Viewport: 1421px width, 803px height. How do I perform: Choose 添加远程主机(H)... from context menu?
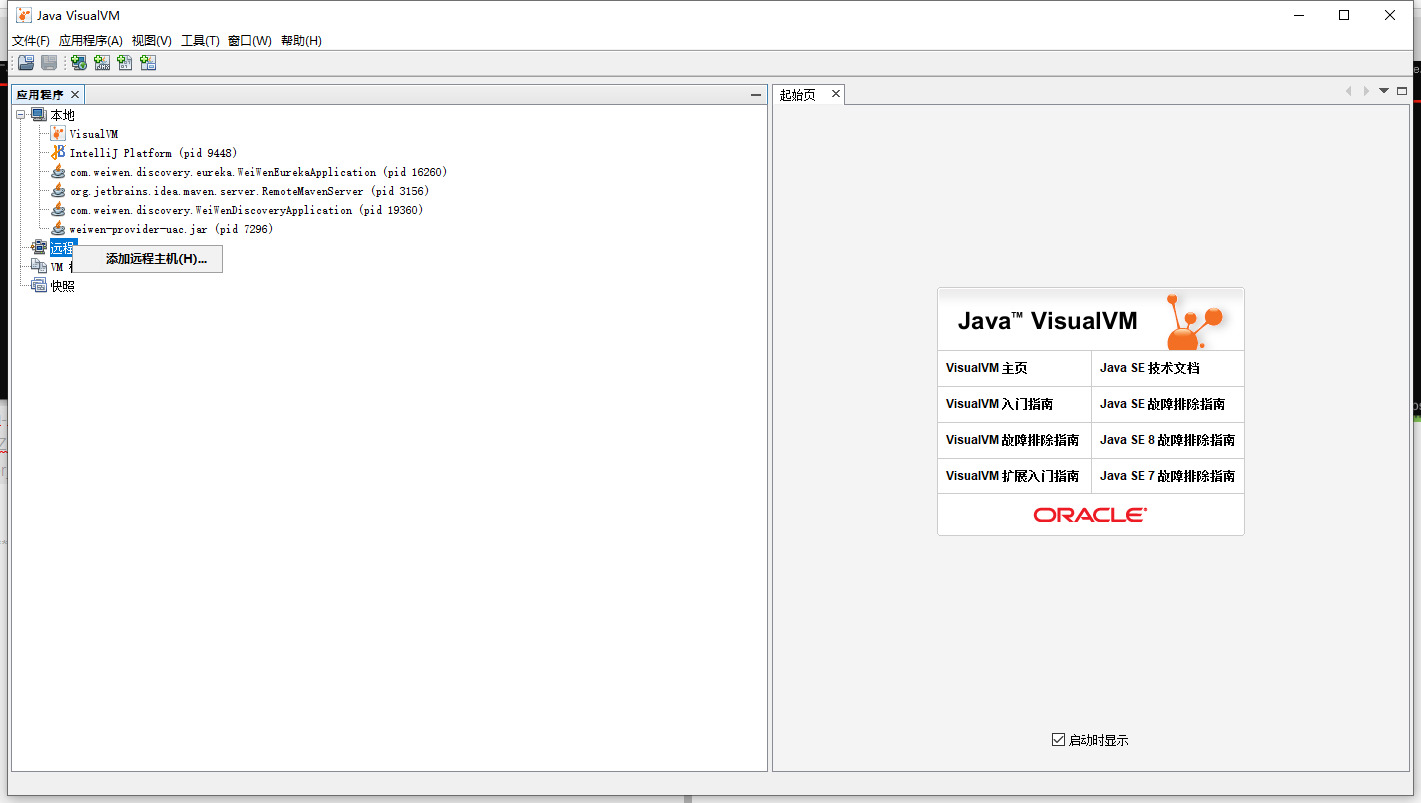pos(148,259)
